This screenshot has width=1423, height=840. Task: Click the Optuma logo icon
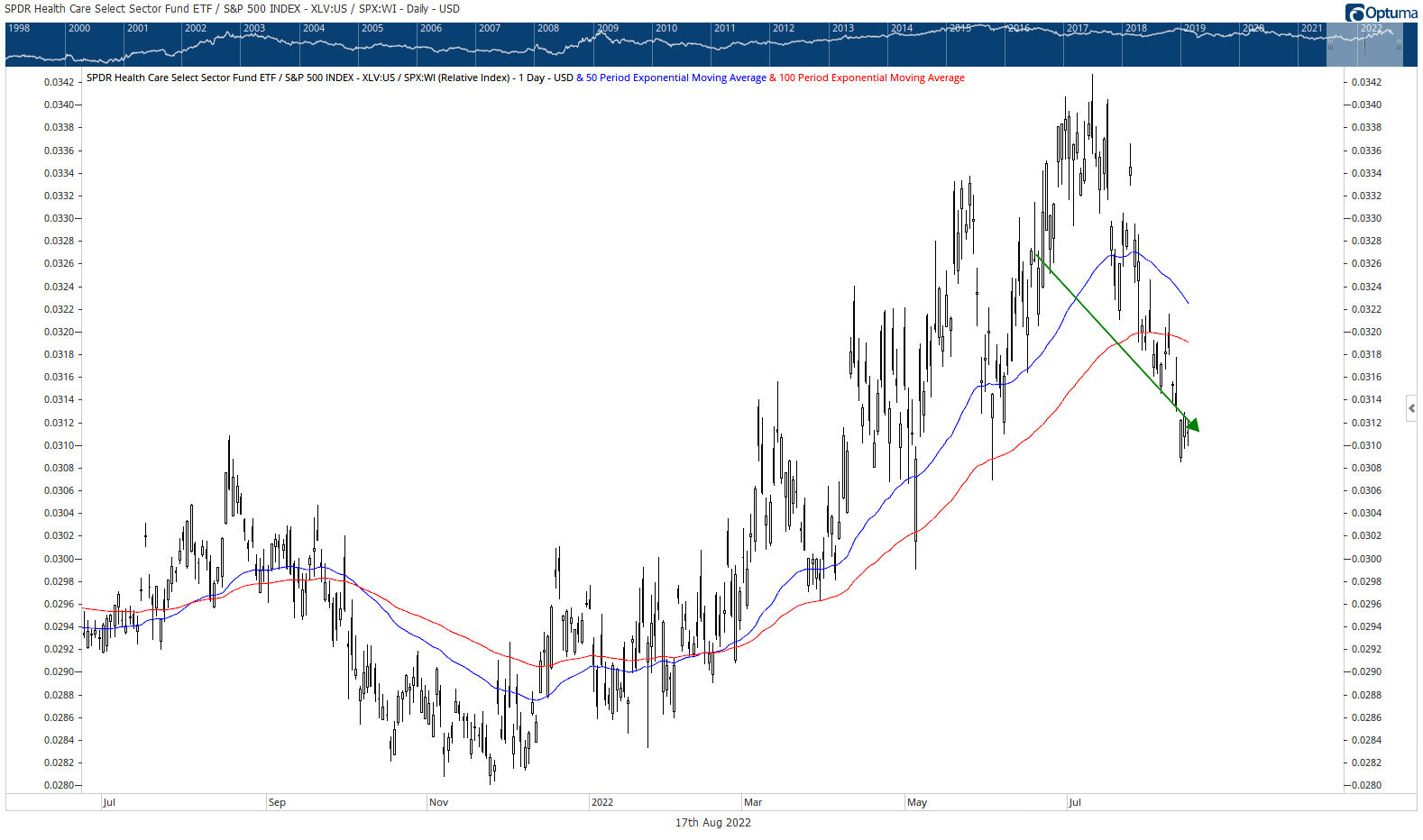tap(1354, 13)
